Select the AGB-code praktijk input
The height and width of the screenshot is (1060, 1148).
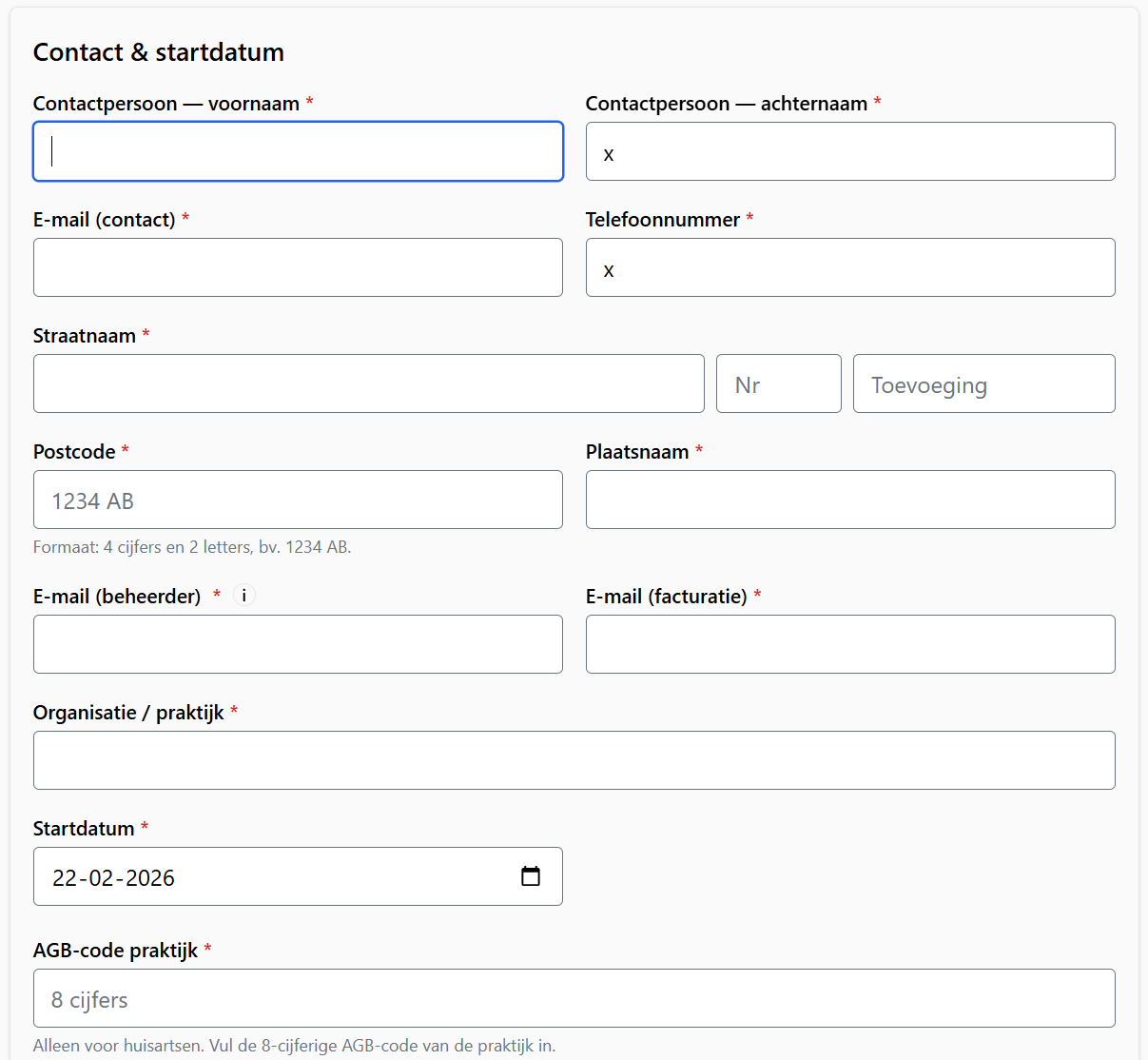point(574,998)
